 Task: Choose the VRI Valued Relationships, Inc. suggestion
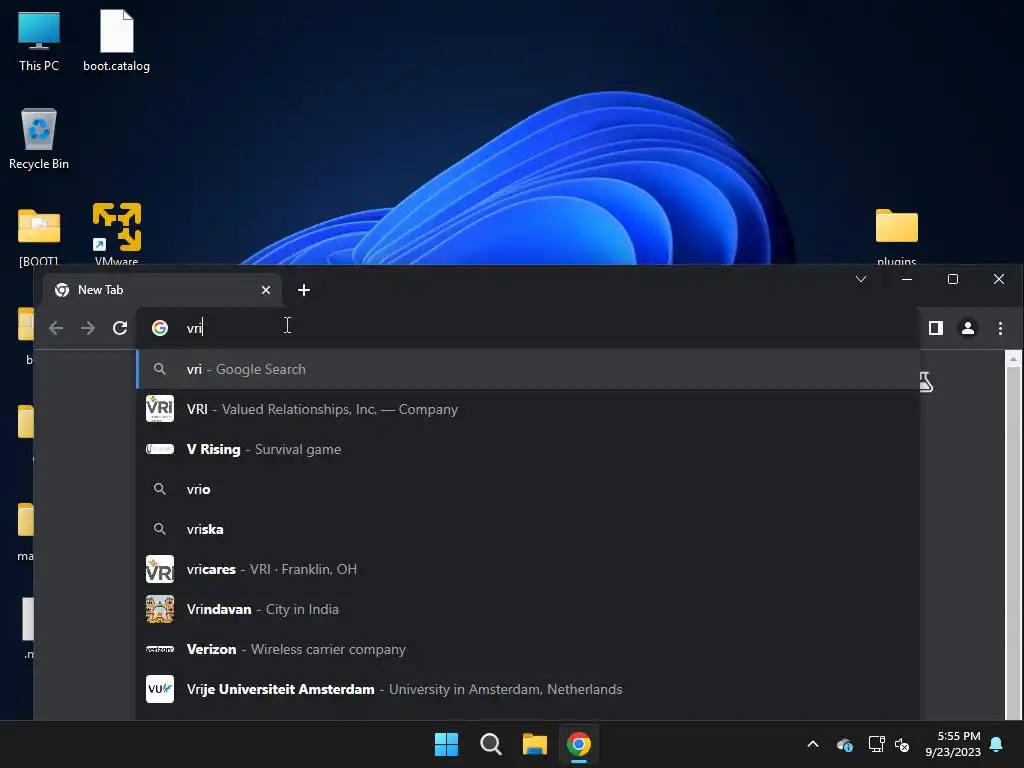click(528, 409)
